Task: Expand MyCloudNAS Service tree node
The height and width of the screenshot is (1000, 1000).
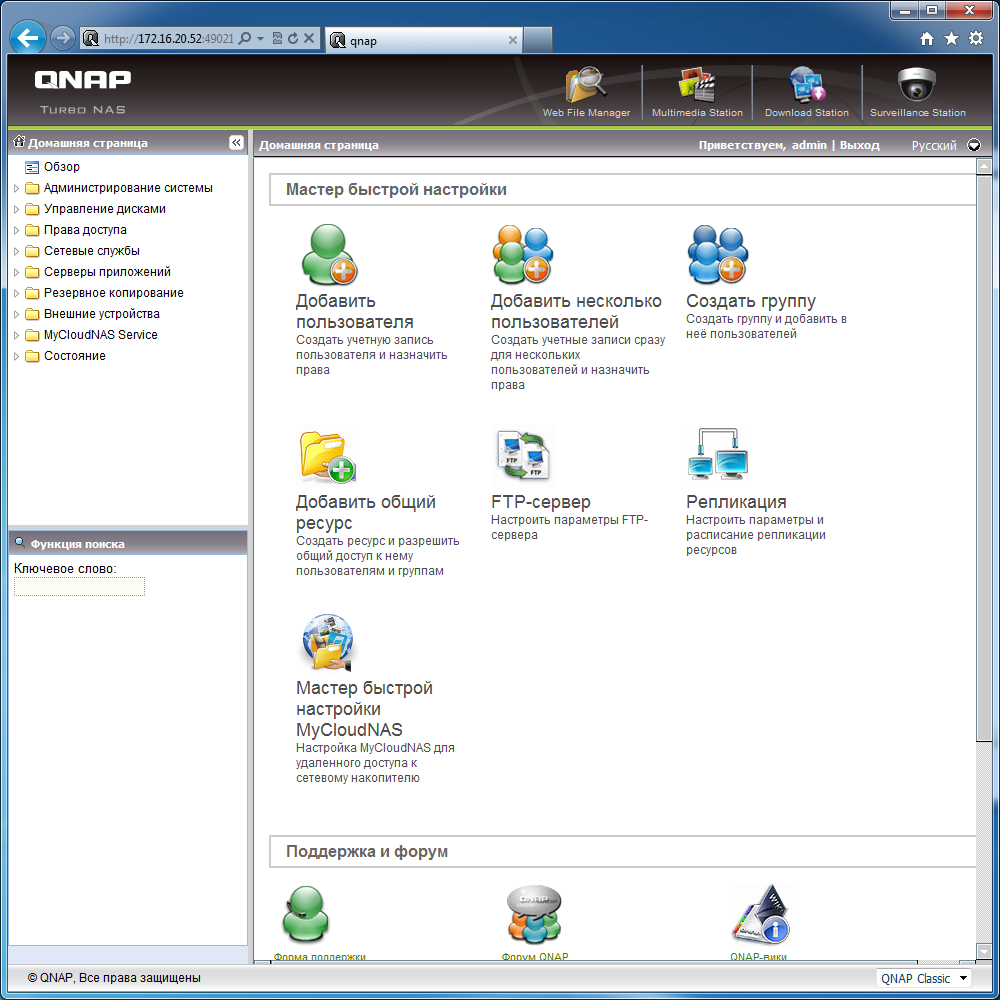Action: click(x=17, y=335)
